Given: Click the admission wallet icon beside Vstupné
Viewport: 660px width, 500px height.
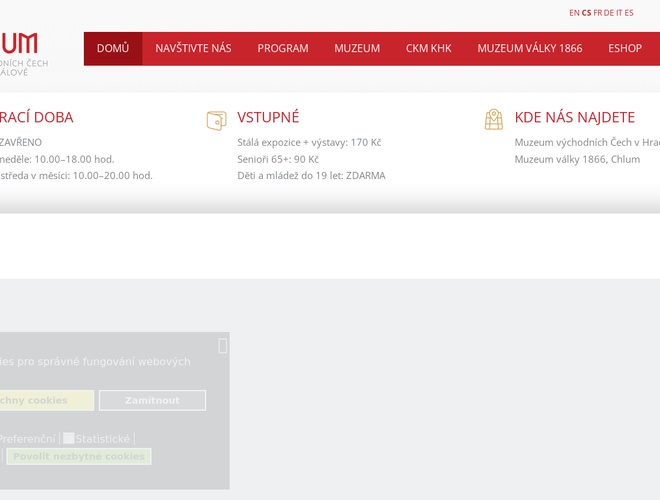Looking at the screenshot, I should (x=216, y=120).
